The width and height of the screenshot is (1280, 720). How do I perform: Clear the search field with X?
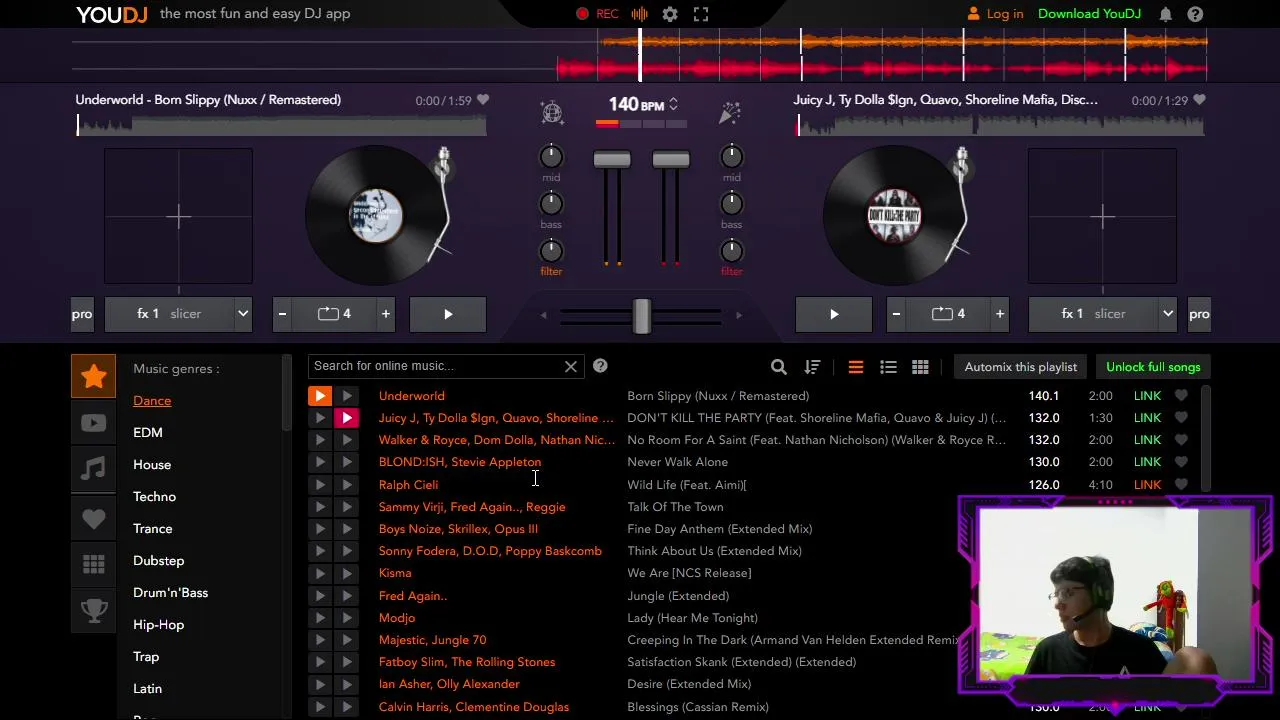click(571, 366)
